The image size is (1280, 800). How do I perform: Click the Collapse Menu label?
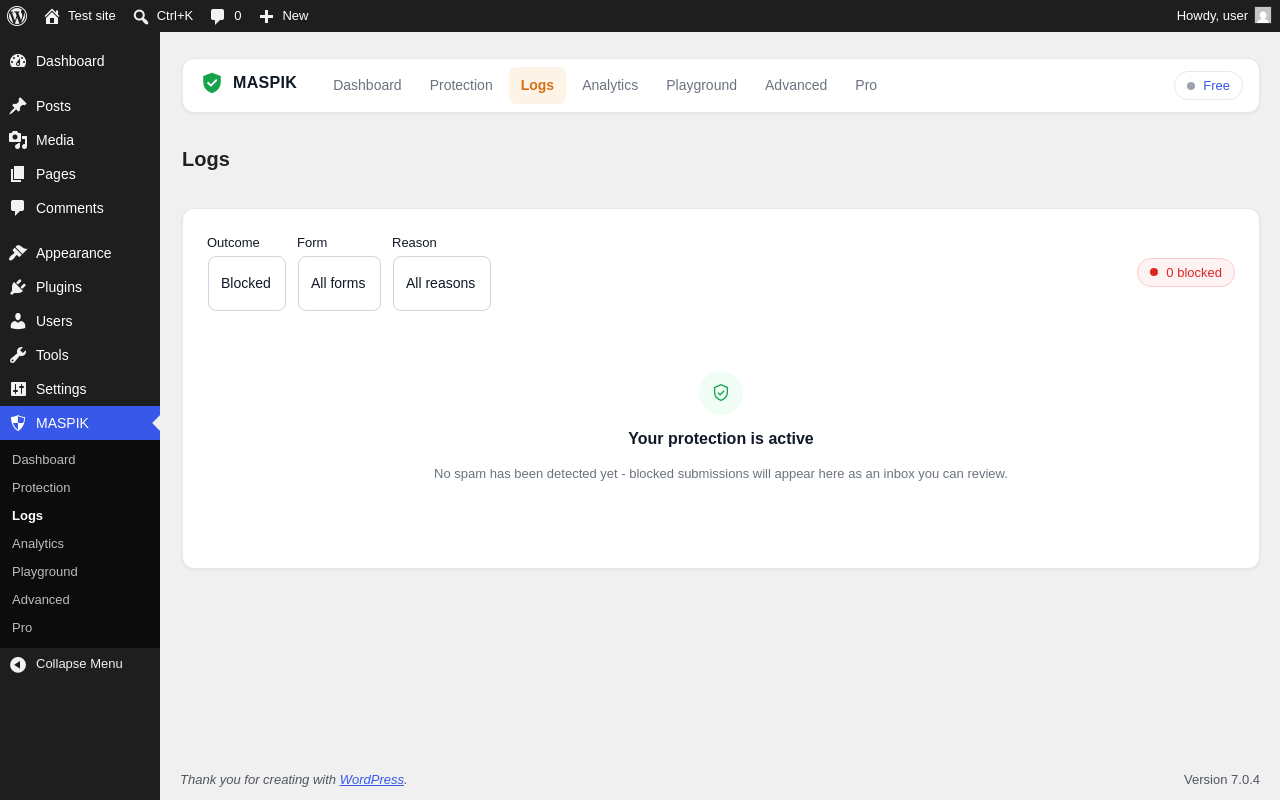(x=79, y=664)
